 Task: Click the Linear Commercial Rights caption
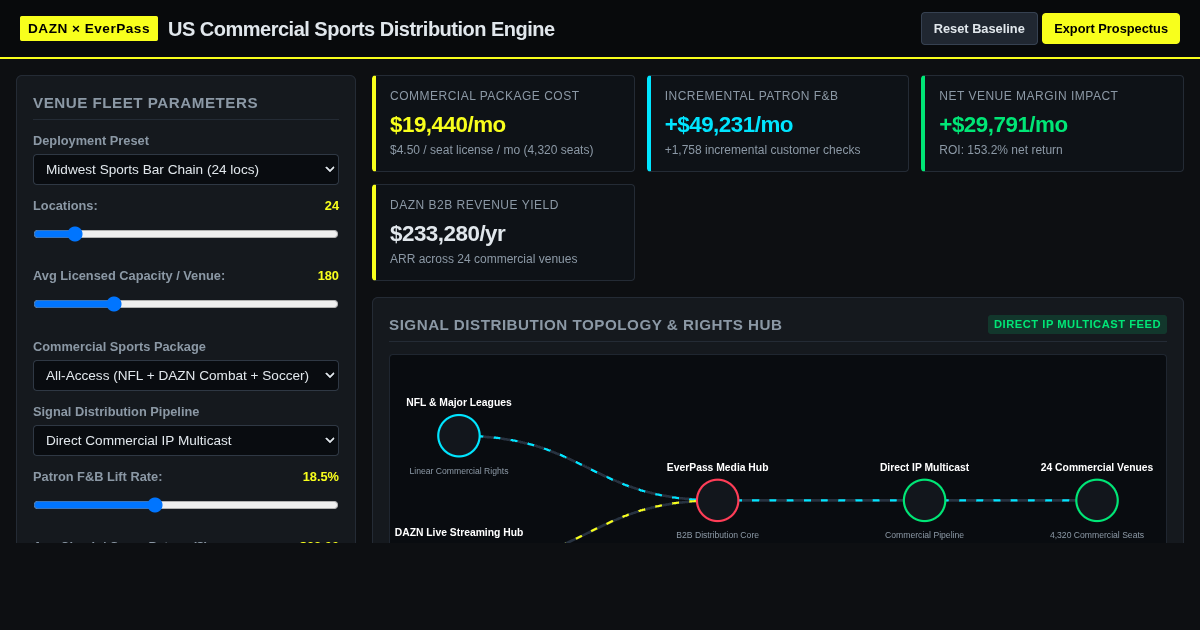[x=459, y=471]
